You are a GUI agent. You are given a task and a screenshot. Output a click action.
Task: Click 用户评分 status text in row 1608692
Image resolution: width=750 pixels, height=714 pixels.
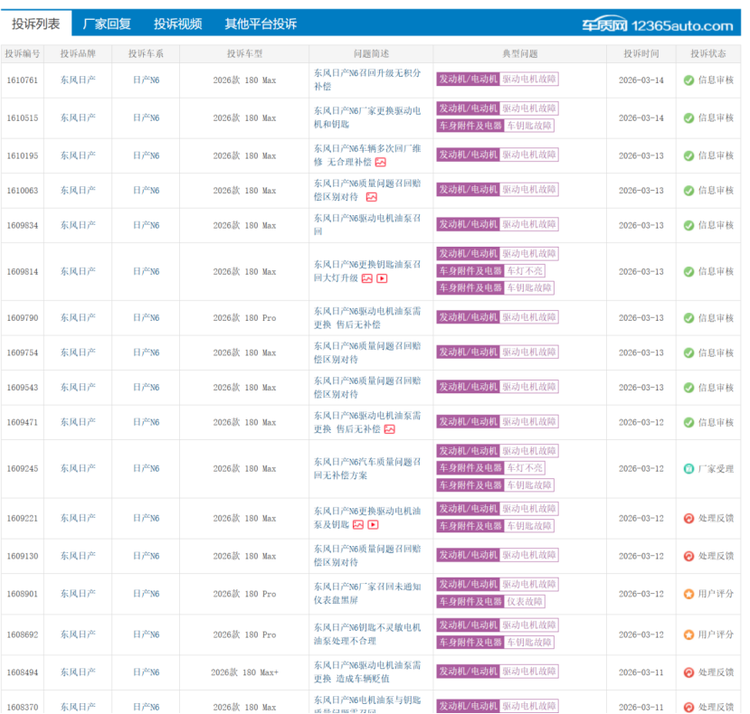point(716,635)
